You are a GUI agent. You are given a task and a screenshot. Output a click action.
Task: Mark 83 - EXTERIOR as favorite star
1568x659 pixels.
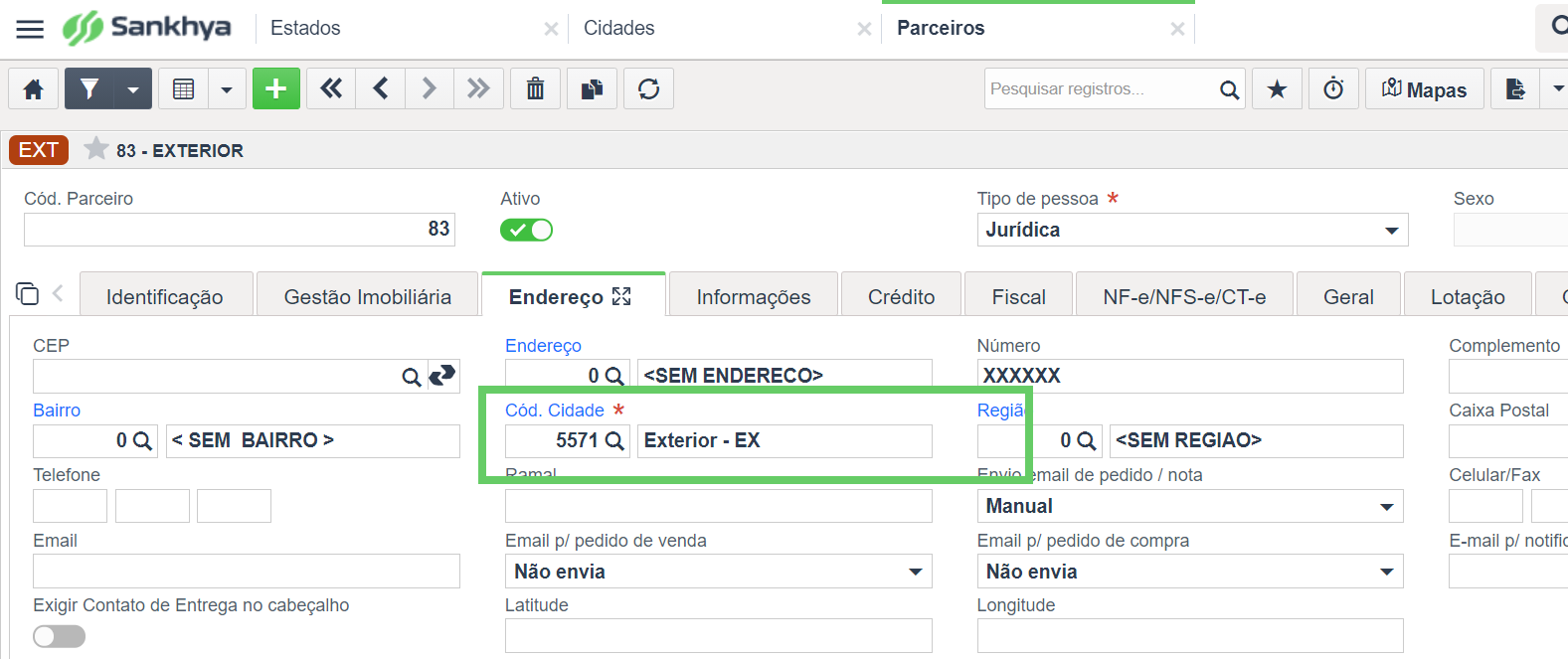pos(96,149)
